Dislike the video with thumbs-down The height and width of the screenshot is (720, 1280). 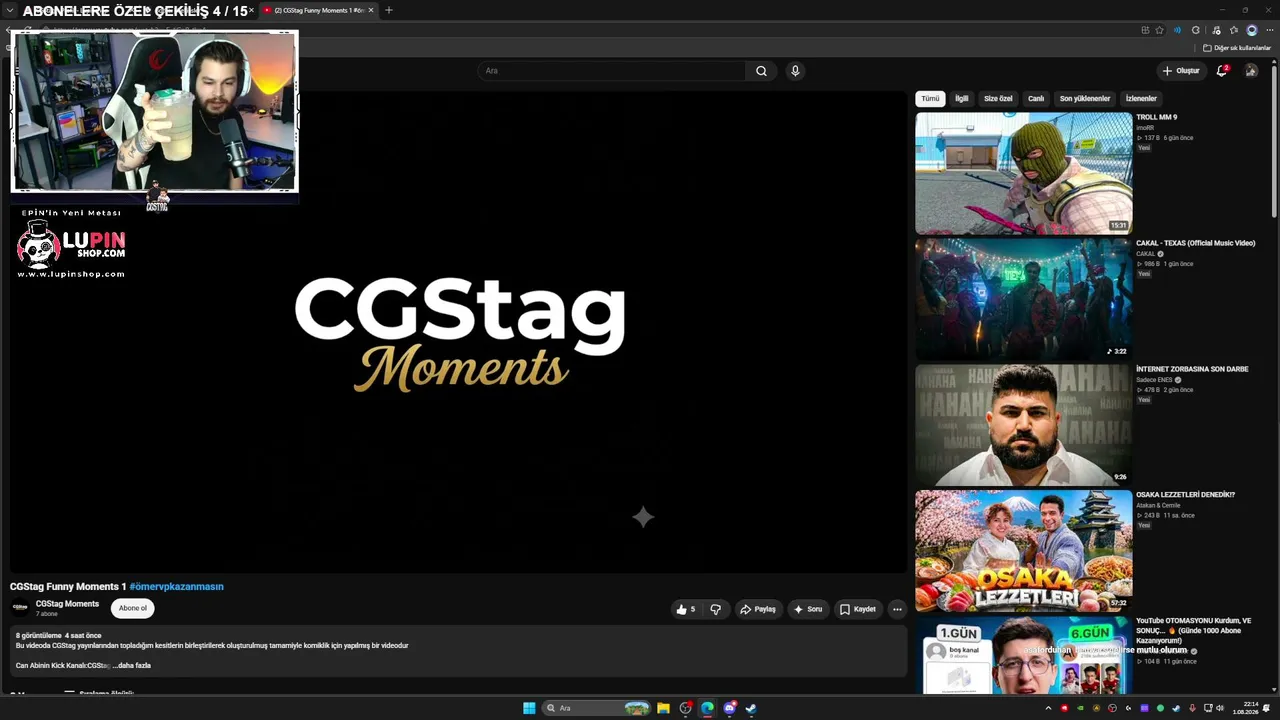click(x=715, y=609)
